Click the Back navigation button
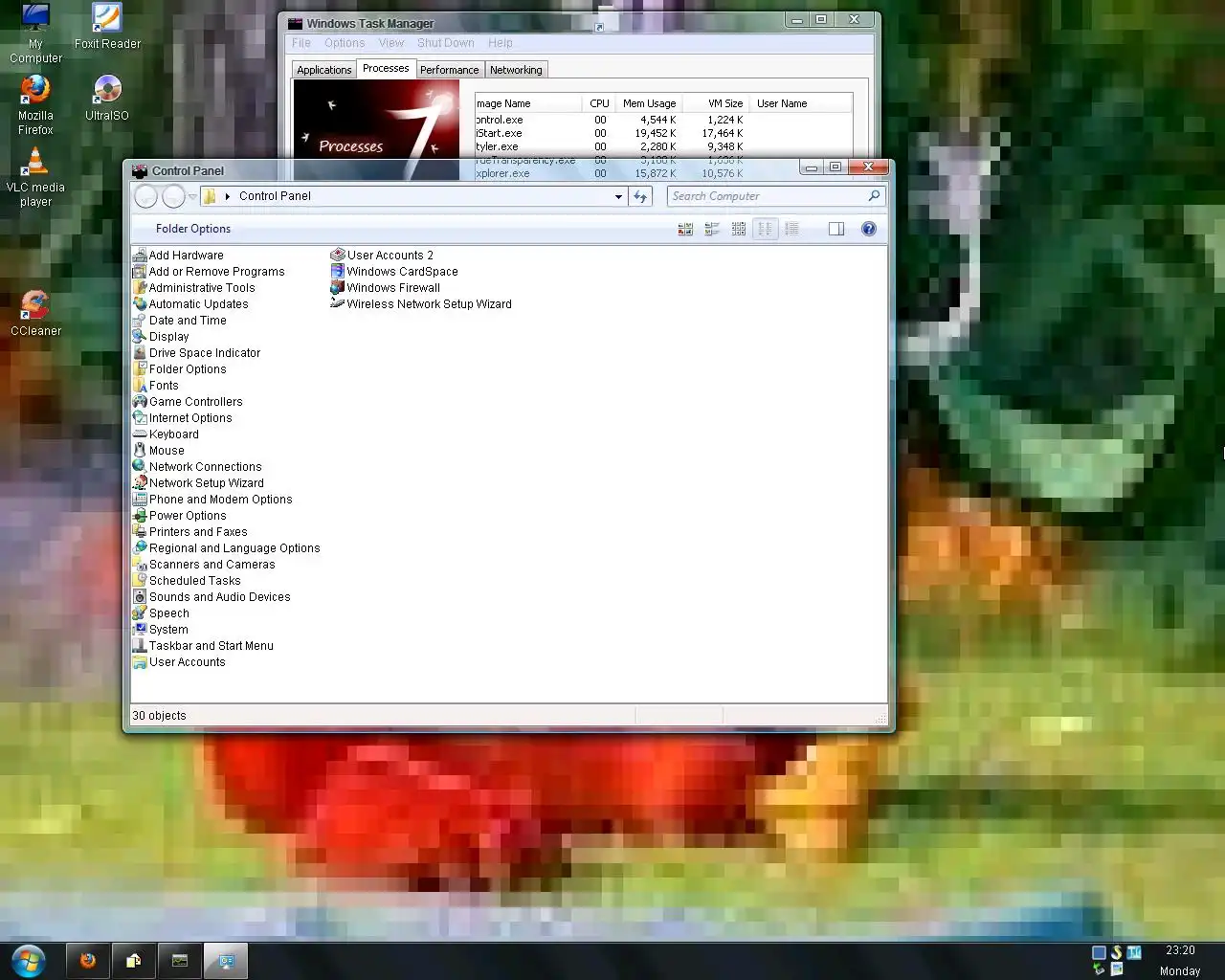1225x980 pixels. tap(146, 196)
